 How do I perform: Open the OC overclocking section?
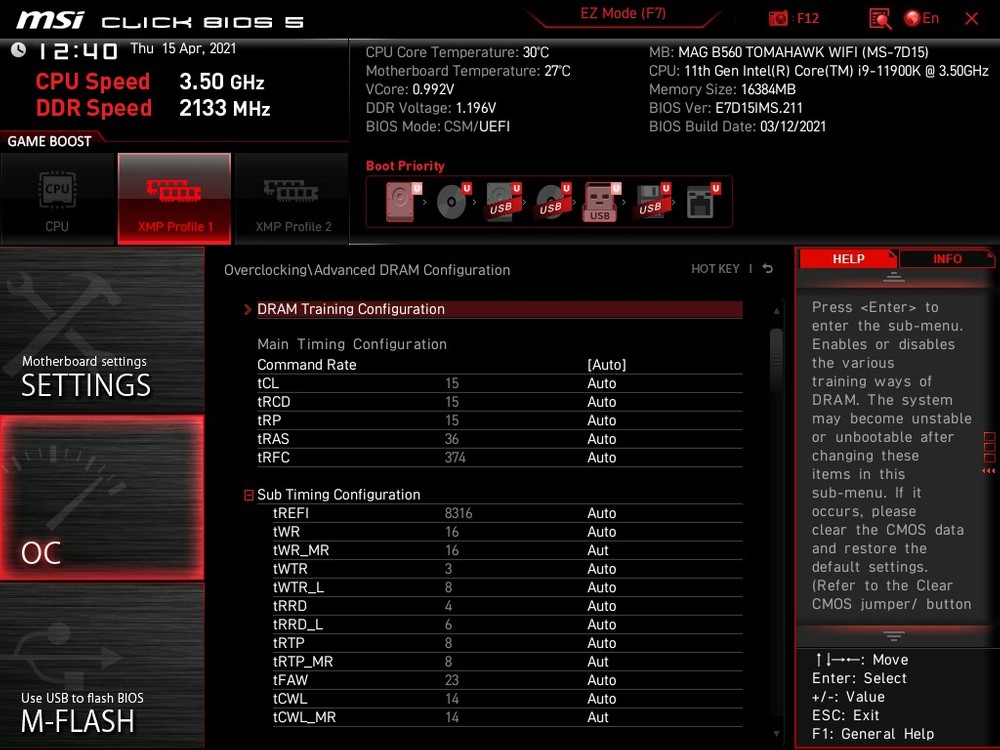pos(102,497)
